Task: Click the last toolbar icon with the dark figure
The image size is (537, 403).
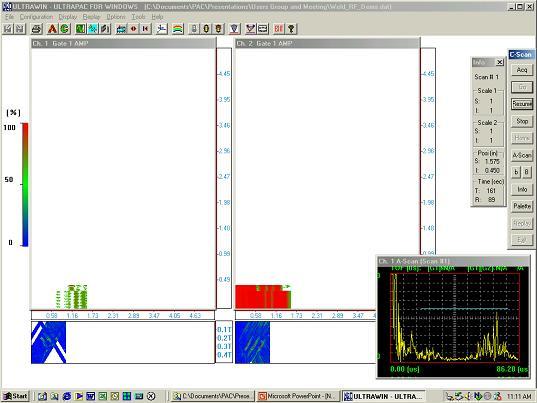Action: click(x=291, y=29)
